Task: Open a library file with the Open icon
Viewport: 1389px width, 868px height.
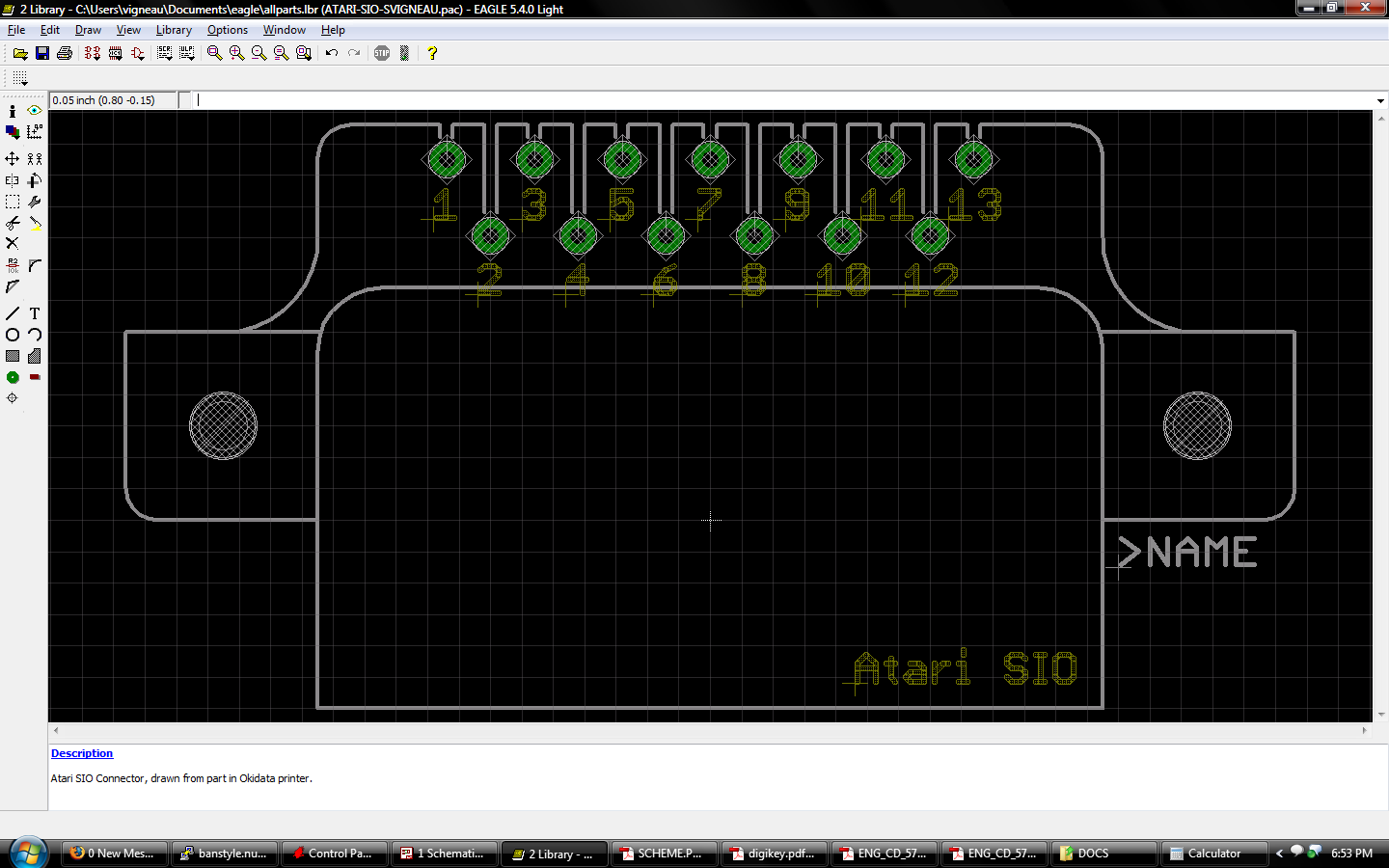Action: (x=19, y=53)
